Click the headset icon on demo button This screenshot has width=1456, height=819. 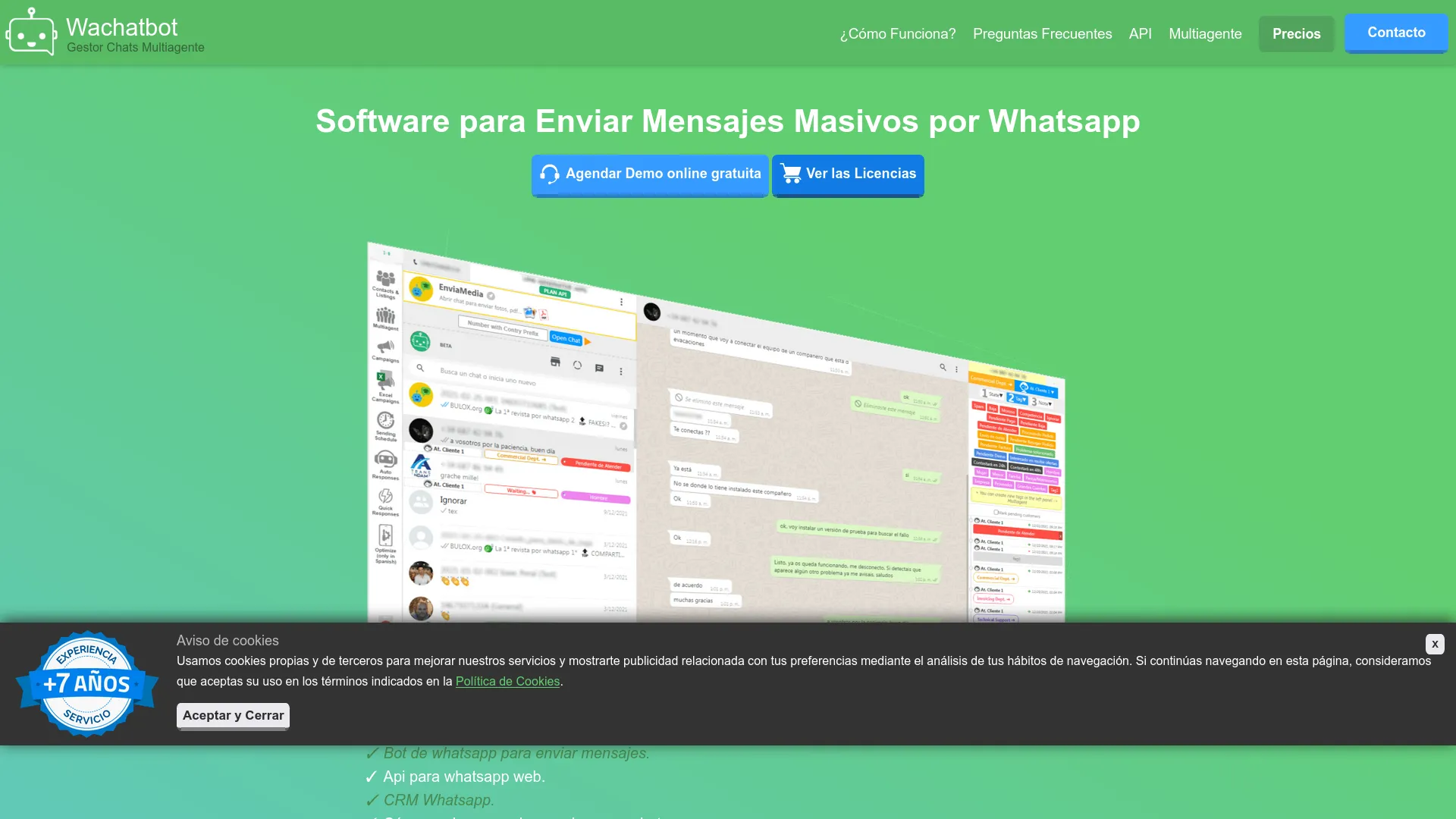tap(550, 174)
